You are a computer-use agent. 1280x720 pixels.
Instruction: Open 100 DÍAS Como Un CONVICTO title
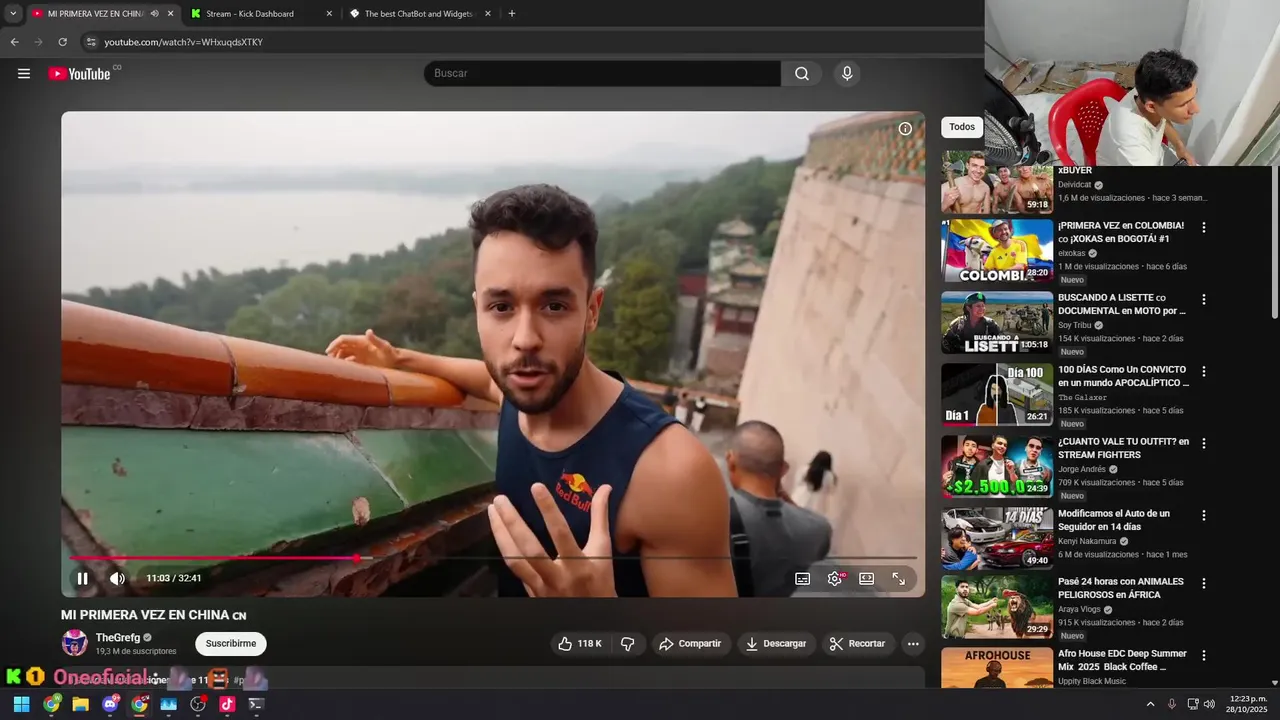click(1123, 376)
